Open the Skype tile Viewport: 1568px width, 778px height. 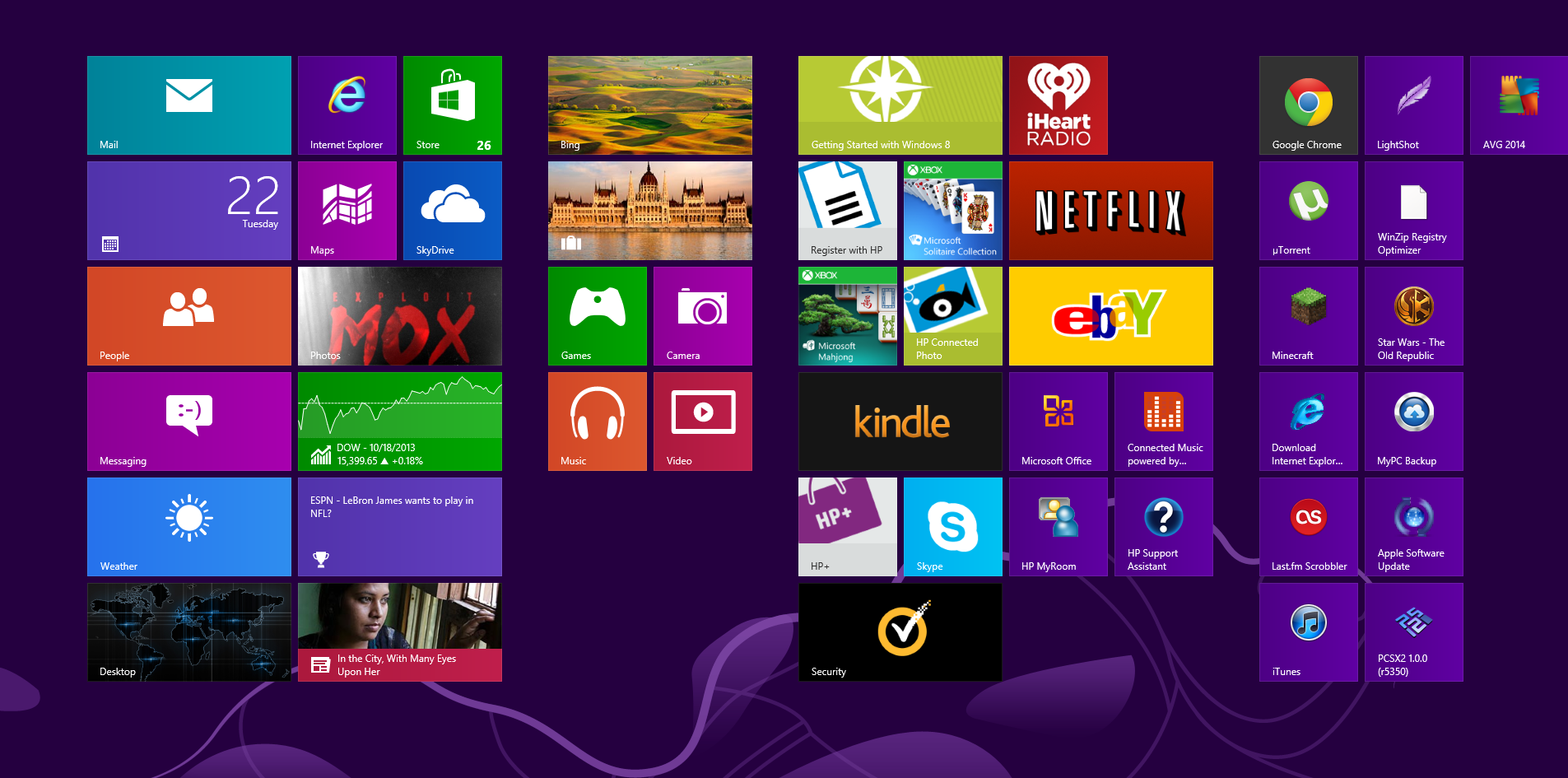click(x=952, y=526)
